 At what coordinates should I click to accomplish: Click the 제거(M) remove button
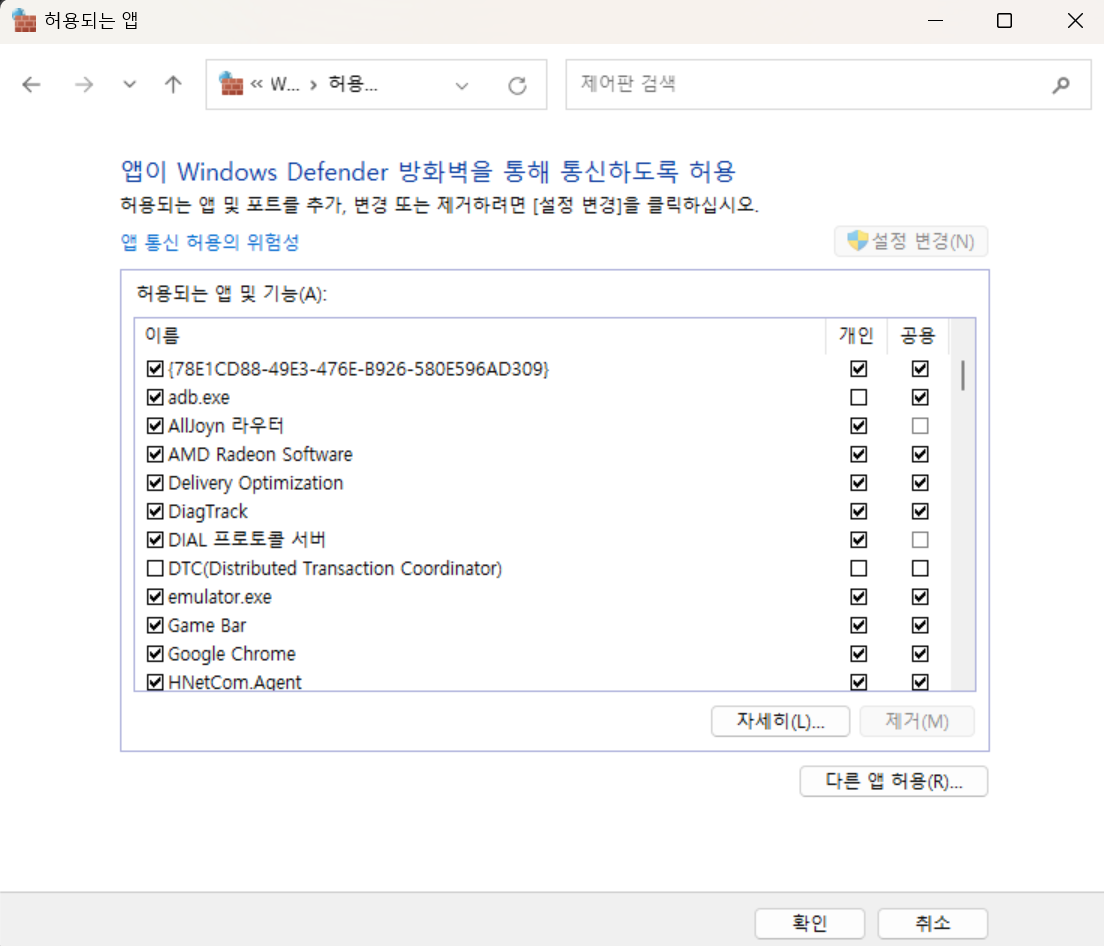point(917,721)
